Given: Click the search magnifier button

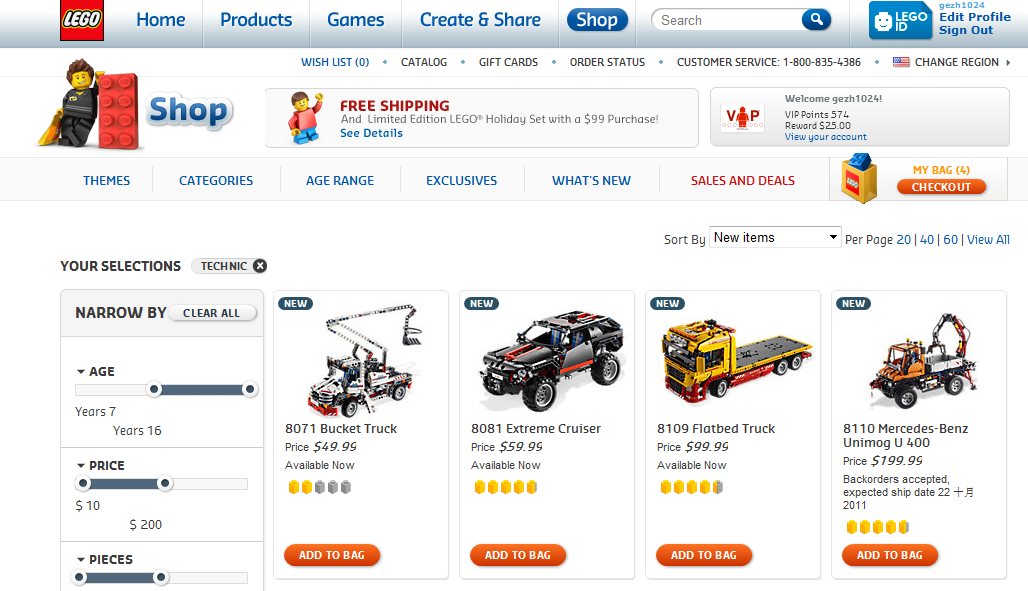Looking at the screenshot, I should click(x=816, y=20).
